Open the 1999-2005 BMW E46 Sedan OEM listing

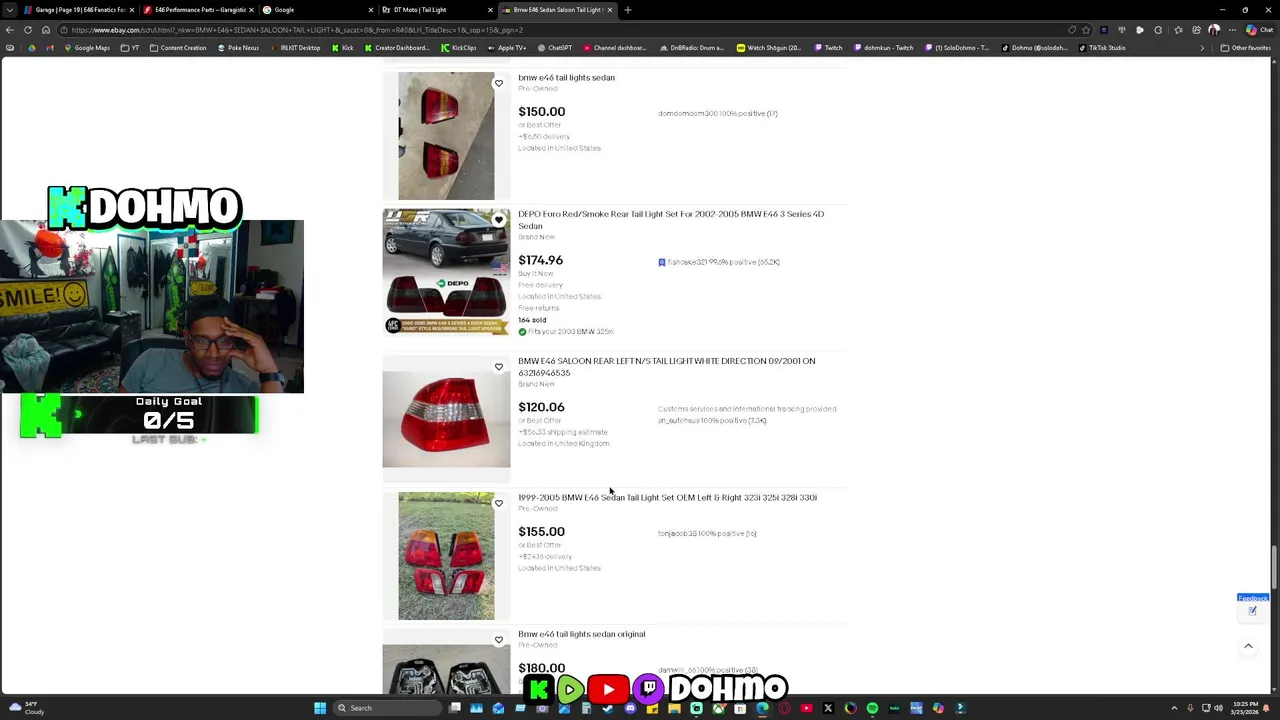point(667,498)
